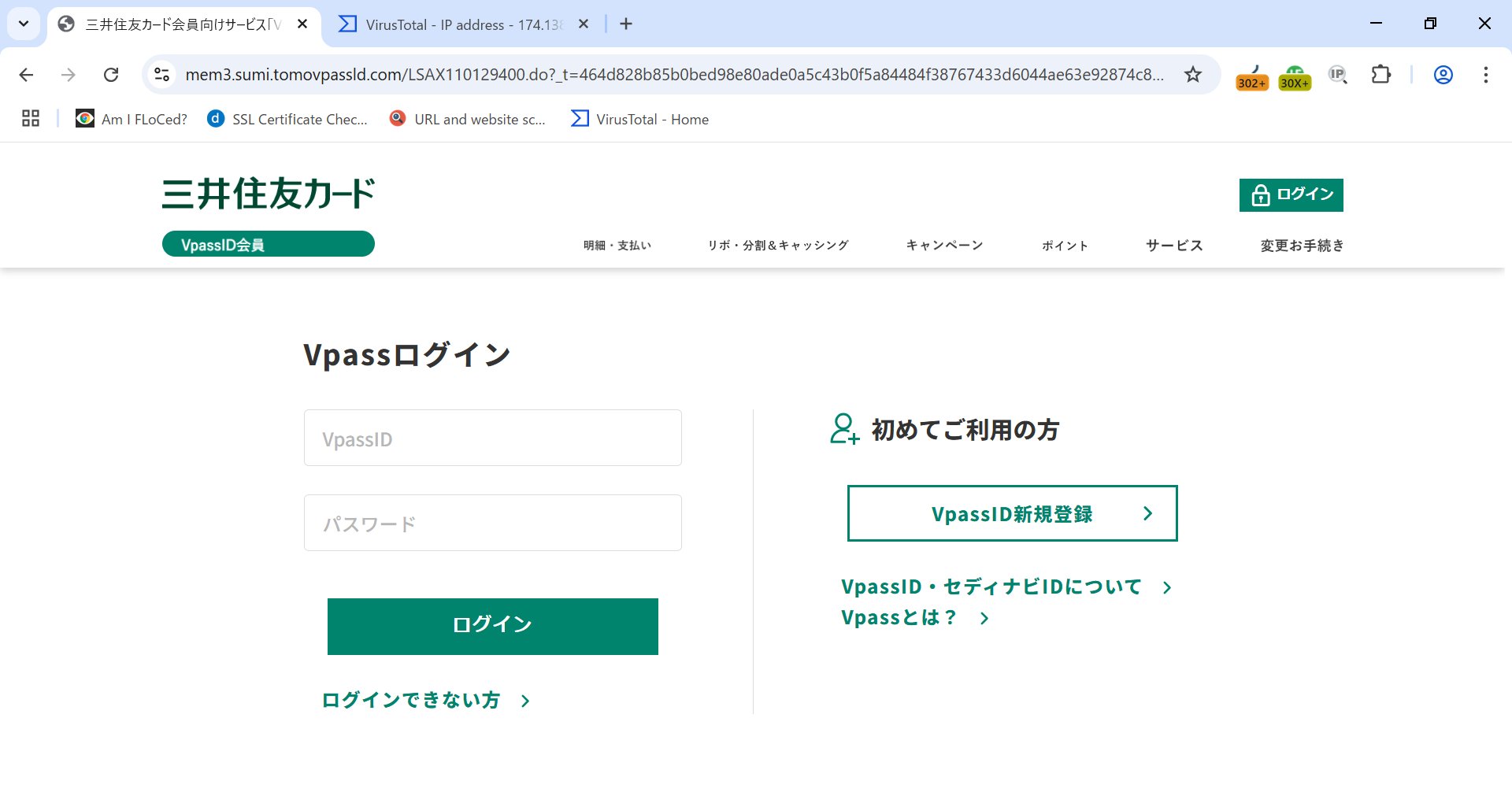Open the green 30X+ extension icon
1512x803 pixels.
pyautogui.click(x=1295, y=77)
